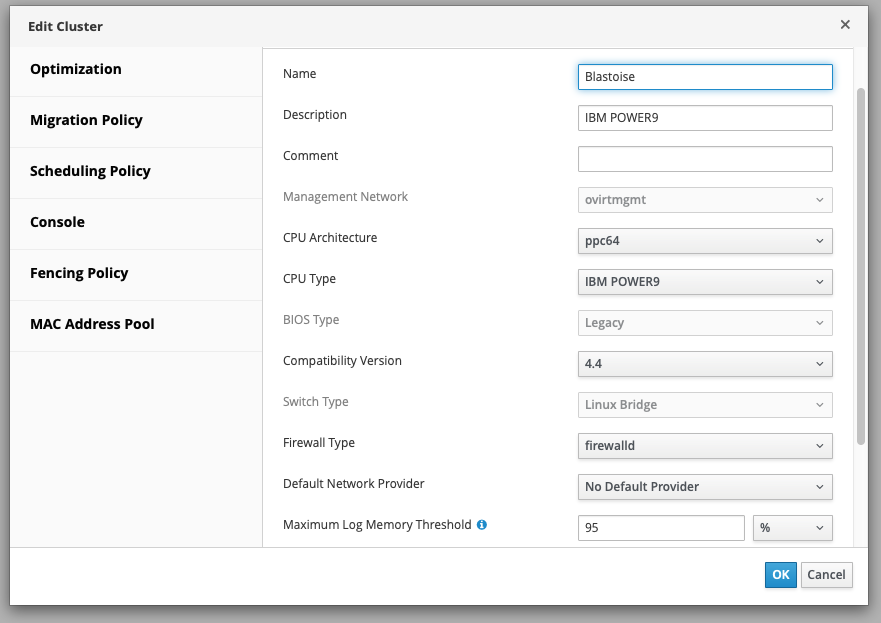Focus the Description text field

coord(705,118)
